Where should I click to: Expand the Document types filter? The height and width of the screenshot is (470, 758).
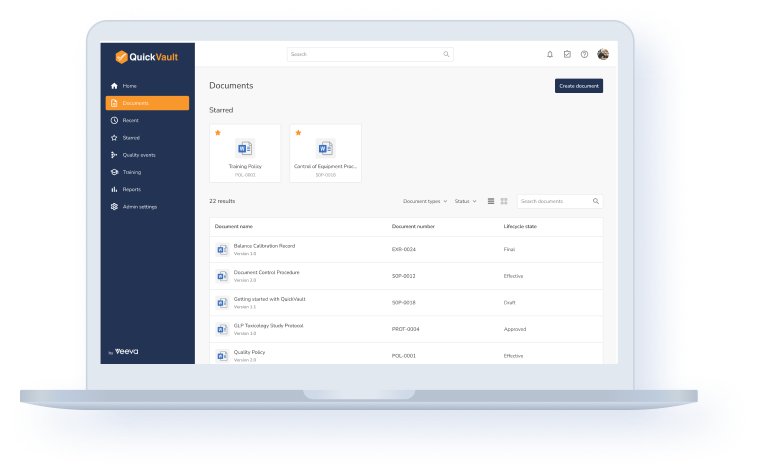(425, 201)
